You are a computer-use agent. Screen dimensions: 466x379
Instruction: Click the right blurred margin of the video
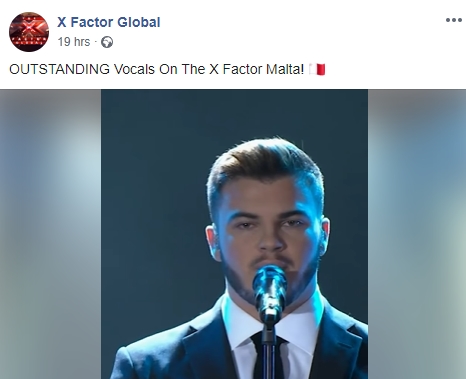coord(417,234)
